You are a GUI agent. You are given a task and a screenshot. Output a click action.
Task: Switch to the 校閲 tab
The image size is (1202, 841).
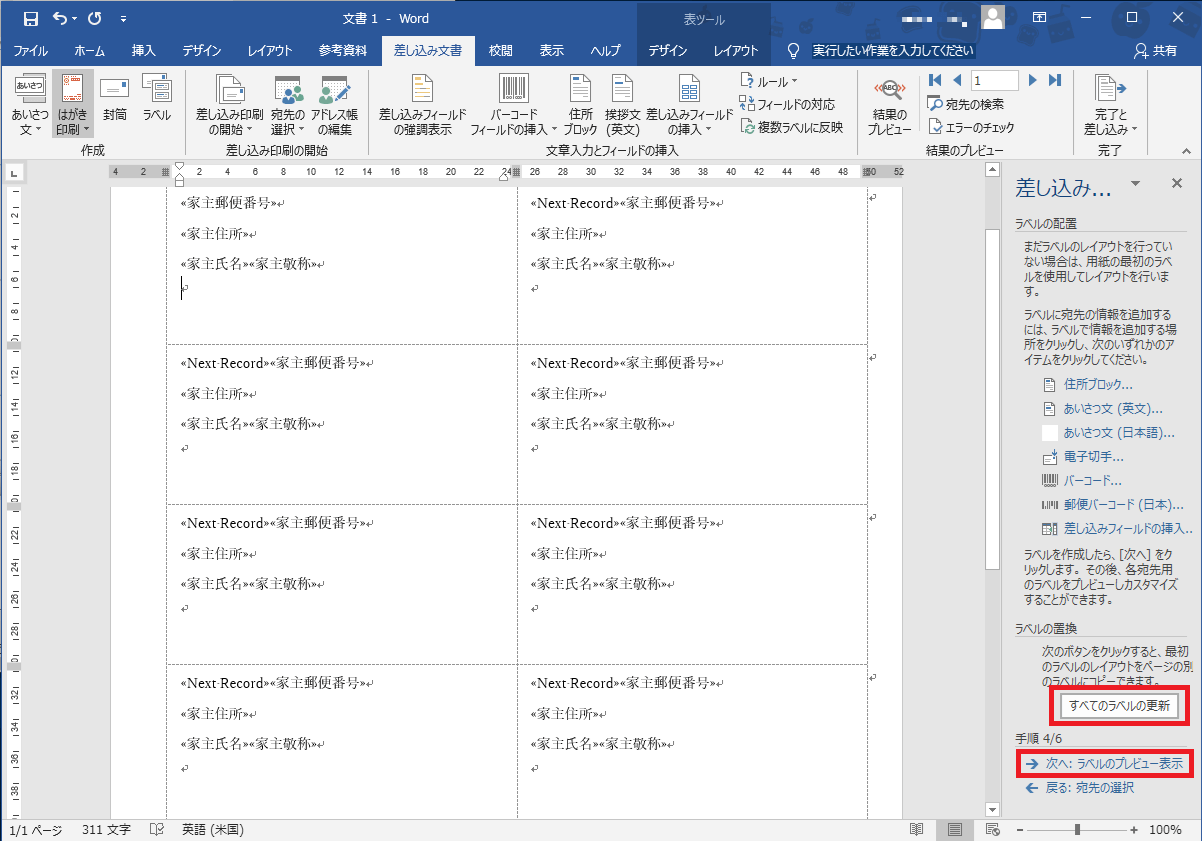[500, 51]
